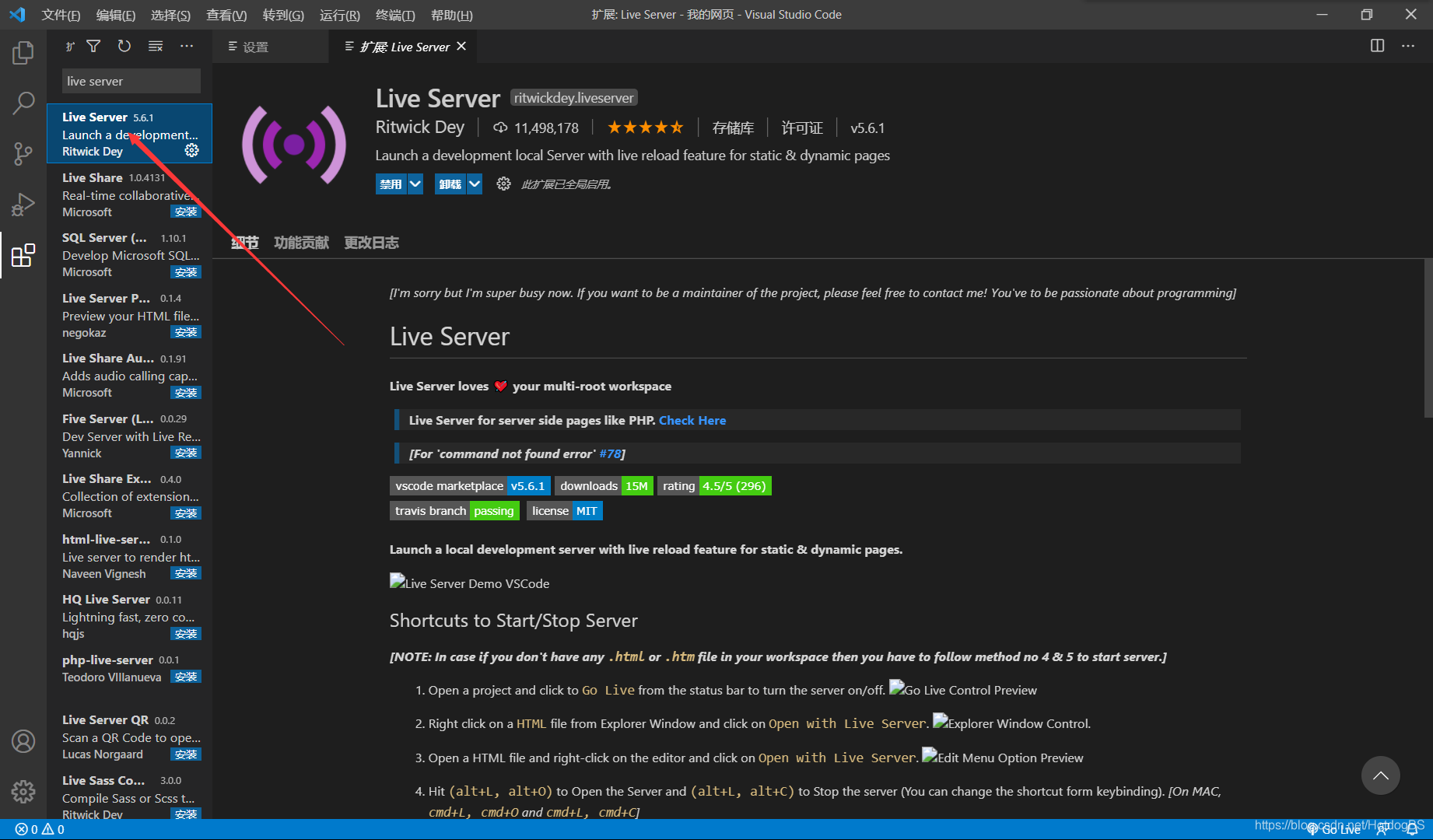Open the Explorer view in activity bar

click(x=23, y=53)
